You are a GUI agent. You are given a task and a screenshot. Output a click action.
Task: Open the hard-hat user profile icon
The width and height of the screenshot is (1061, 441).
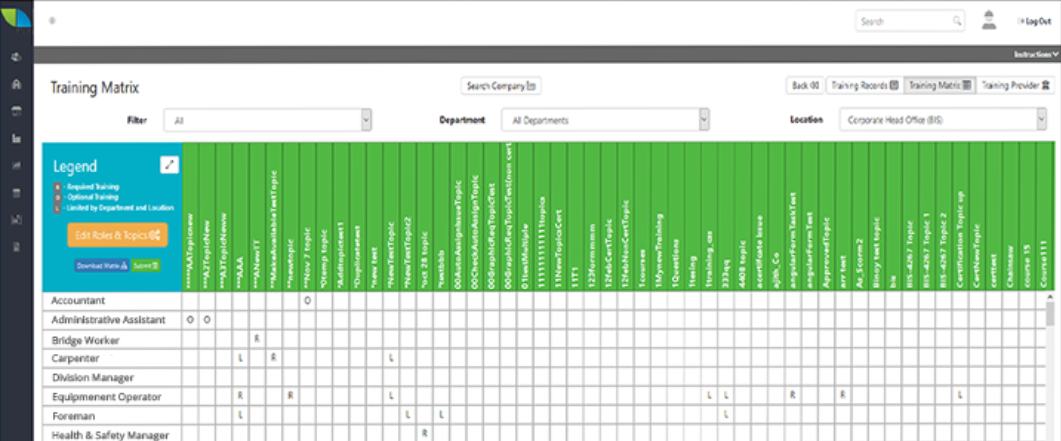point(989,20)
